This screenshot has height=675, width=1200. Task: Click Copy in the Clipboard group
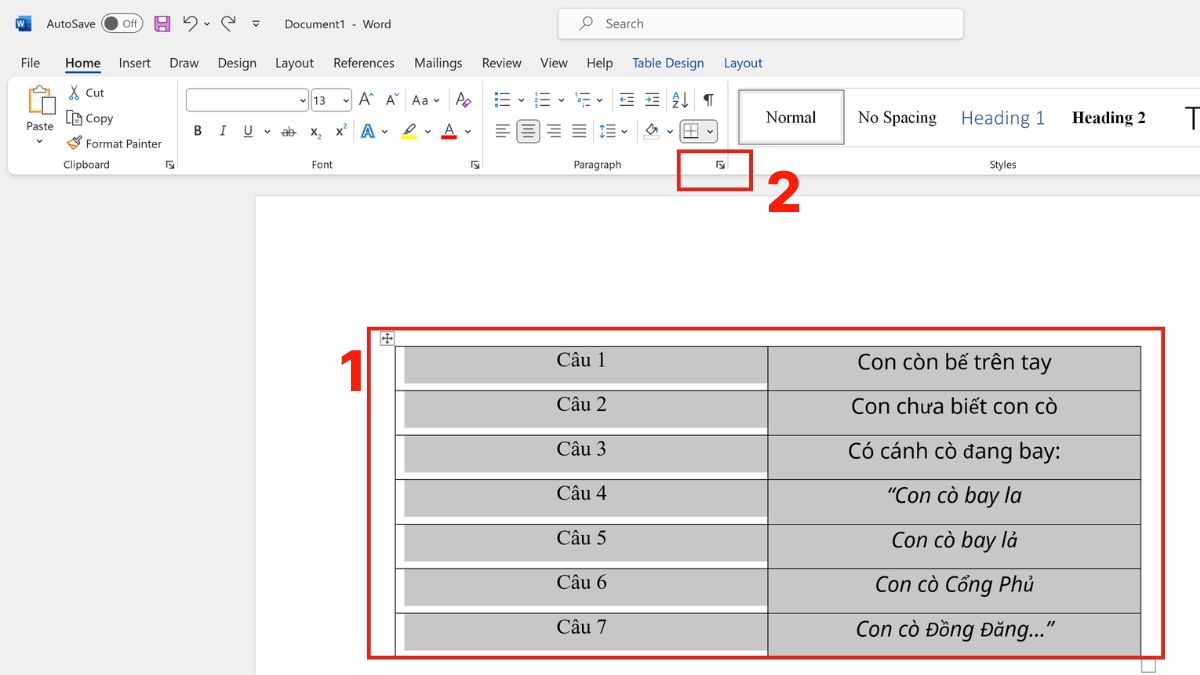[x=90, y=118]
